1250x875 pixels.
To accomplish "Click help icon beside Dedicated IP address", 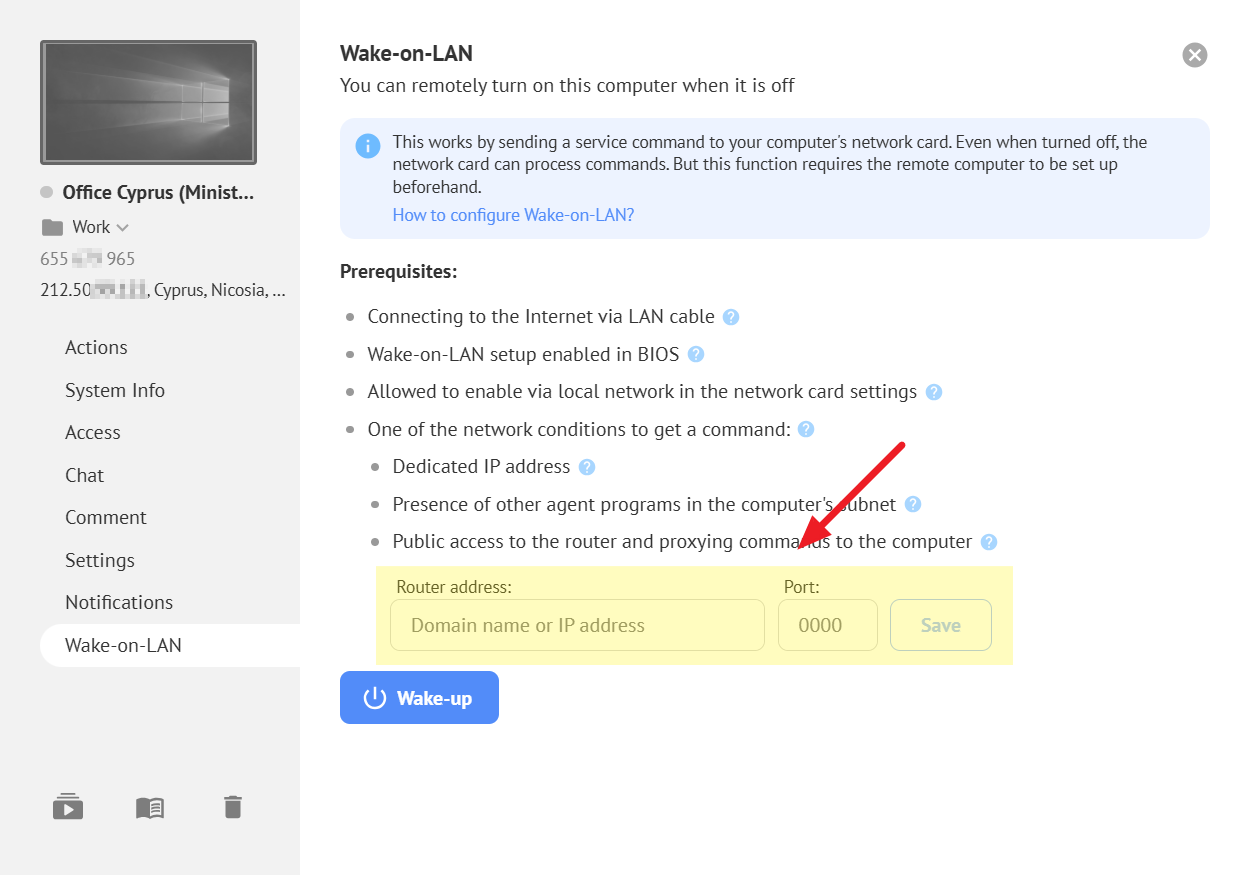I will point(587,467).
